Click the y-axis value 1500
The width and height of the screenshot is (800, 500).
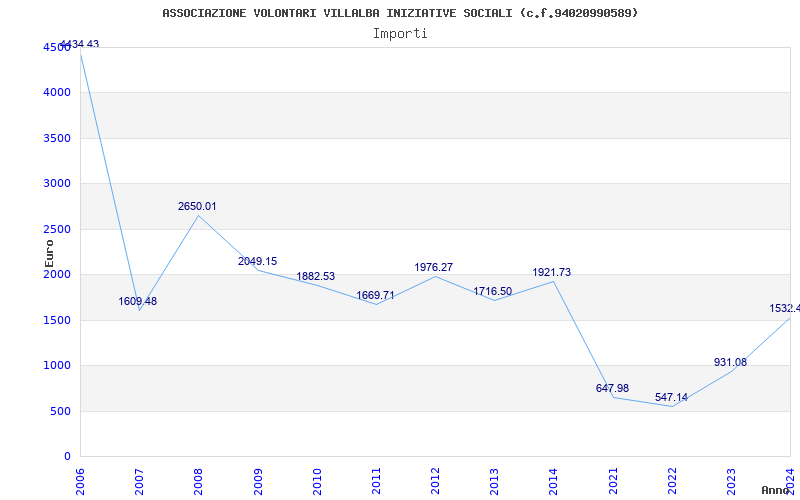(57, 320)
